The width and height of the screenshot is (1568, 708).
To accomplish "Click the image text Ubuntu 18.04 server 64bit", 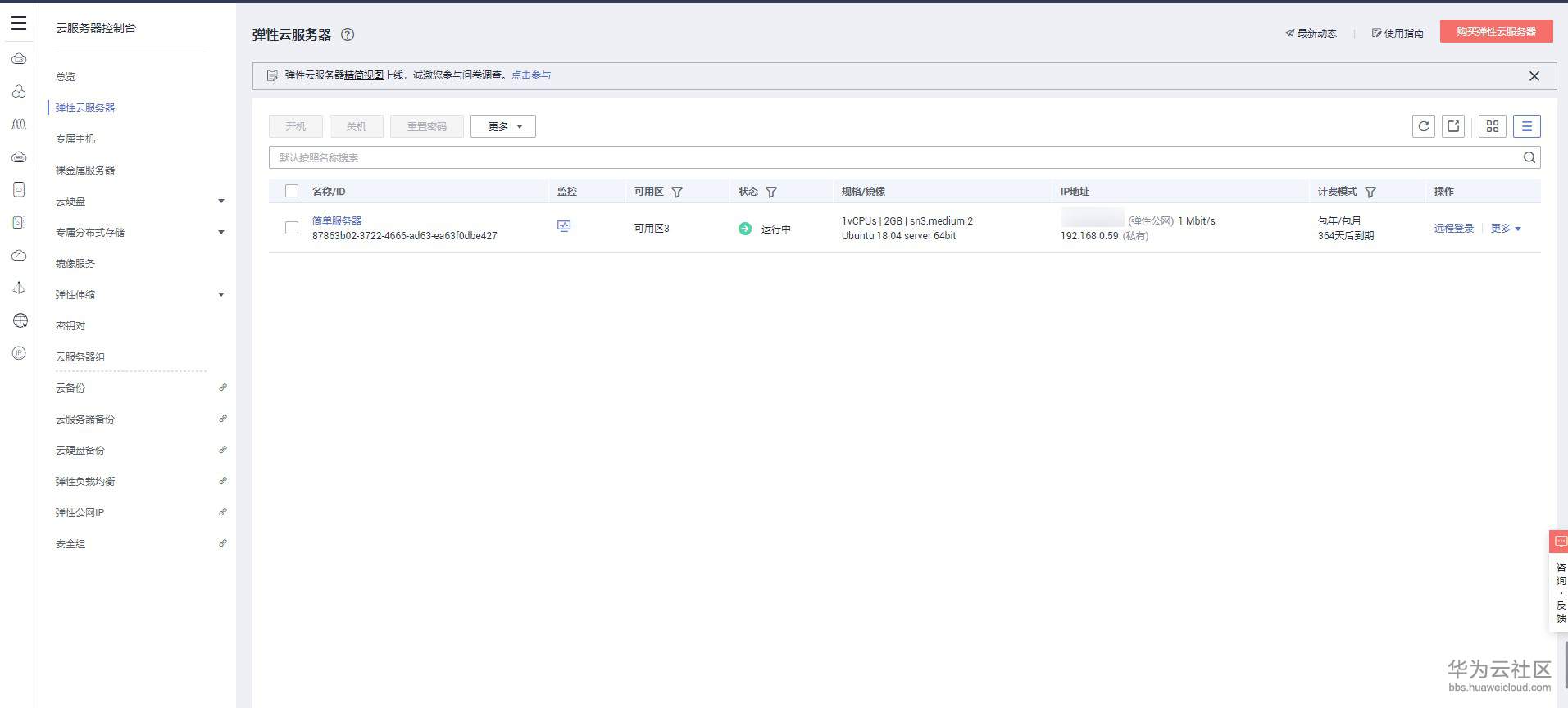I will [x=899, y=236].
